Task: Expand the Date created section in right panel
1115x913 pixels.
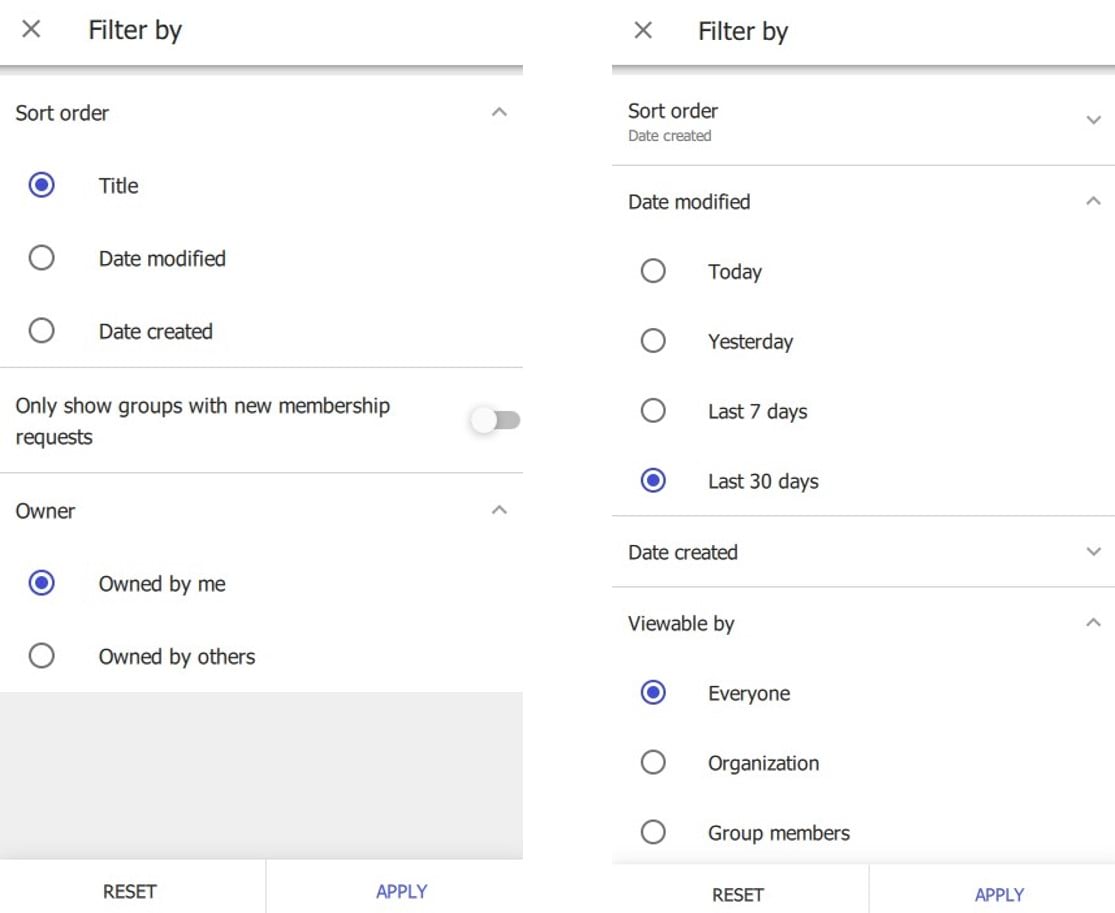Action: [1093, 552]
